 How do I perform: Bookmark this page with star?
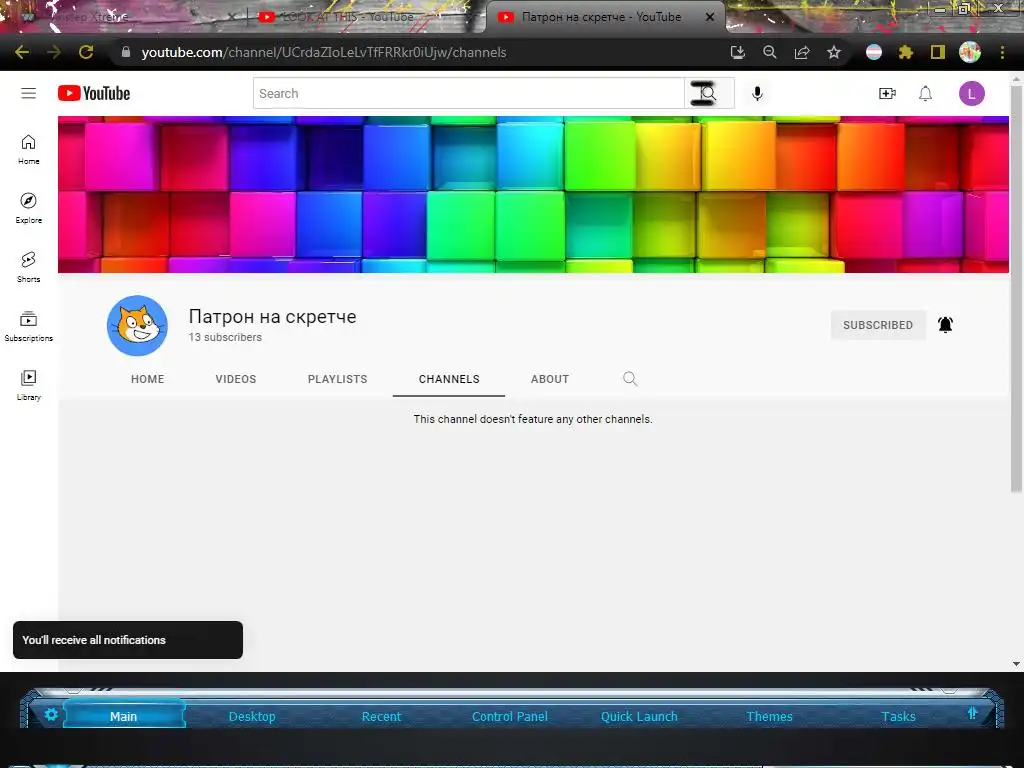833,52
